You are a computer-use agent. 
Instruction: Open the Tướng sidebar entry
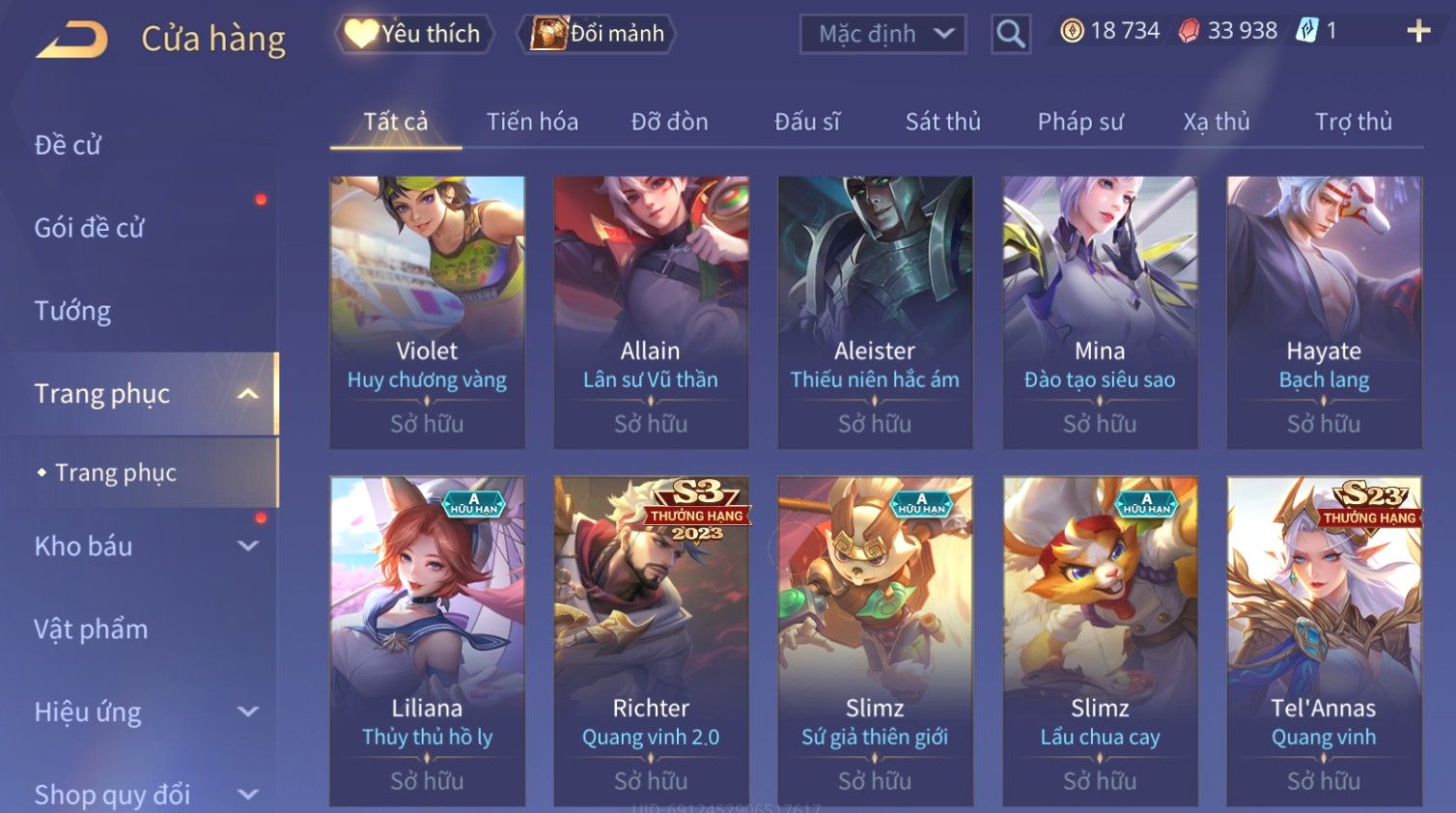click(72, 311)
